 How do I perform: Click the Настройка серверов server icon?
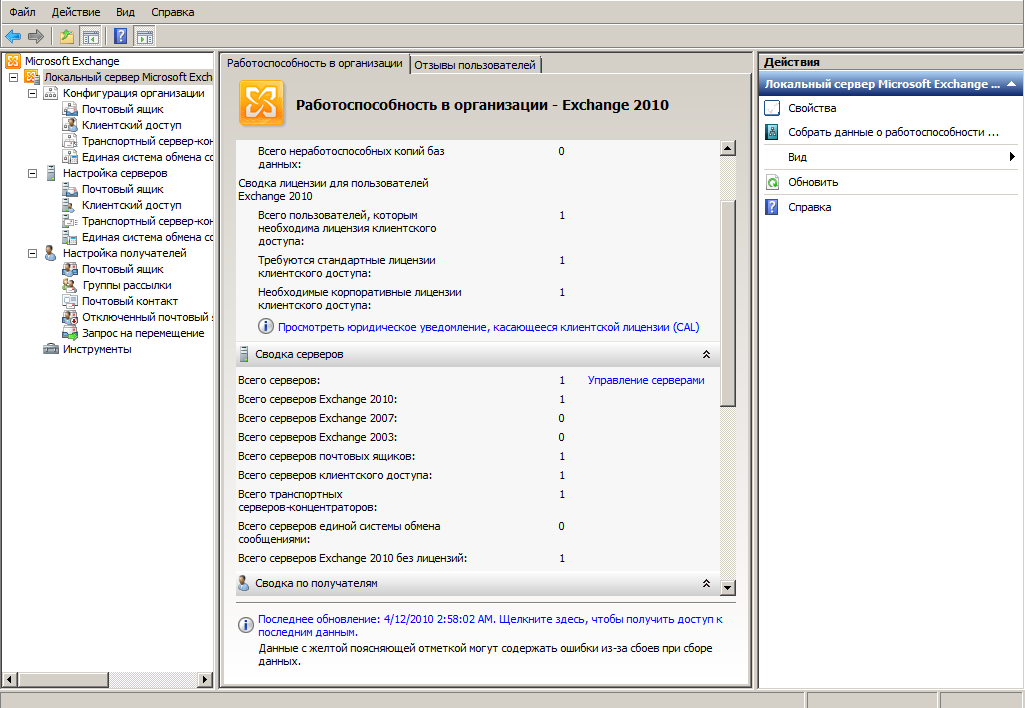(x=50, y=173)
